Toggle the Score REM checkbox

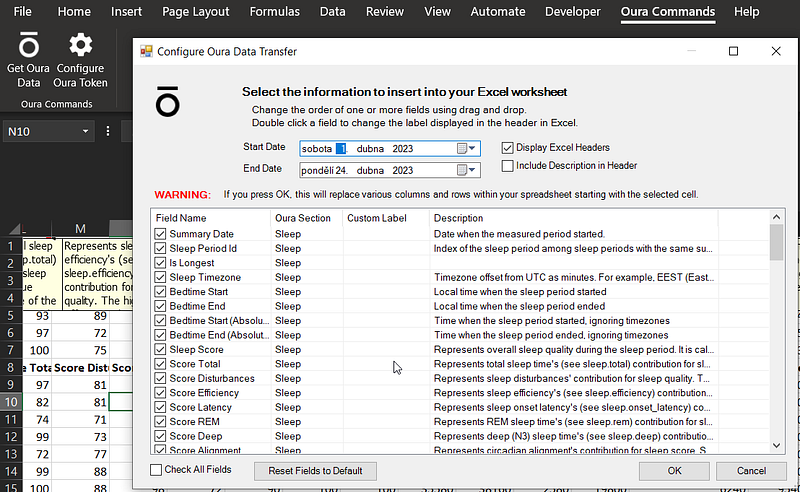(x=160, y=422)
